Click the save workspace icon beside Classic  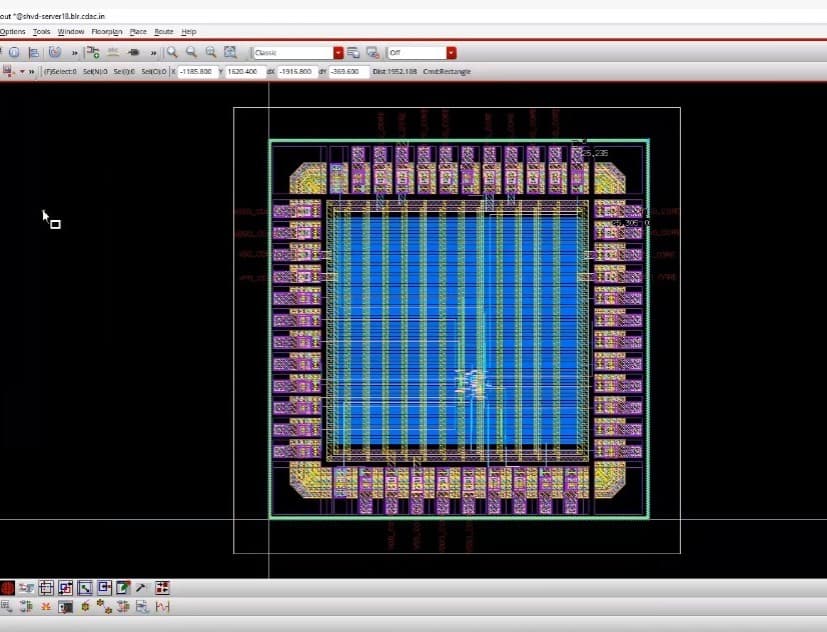coord(354,52)
